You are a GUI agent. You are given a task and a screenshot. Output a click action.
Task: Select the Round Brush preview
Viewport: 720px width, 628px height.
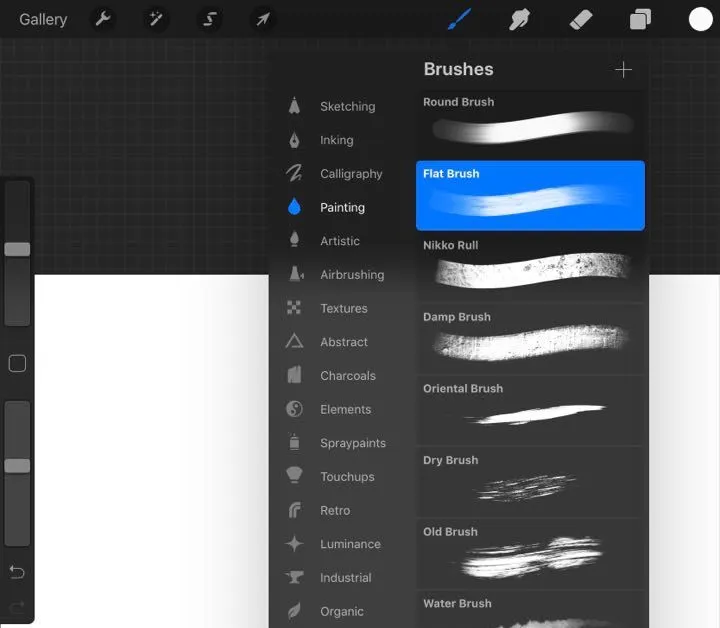point(530,124)
